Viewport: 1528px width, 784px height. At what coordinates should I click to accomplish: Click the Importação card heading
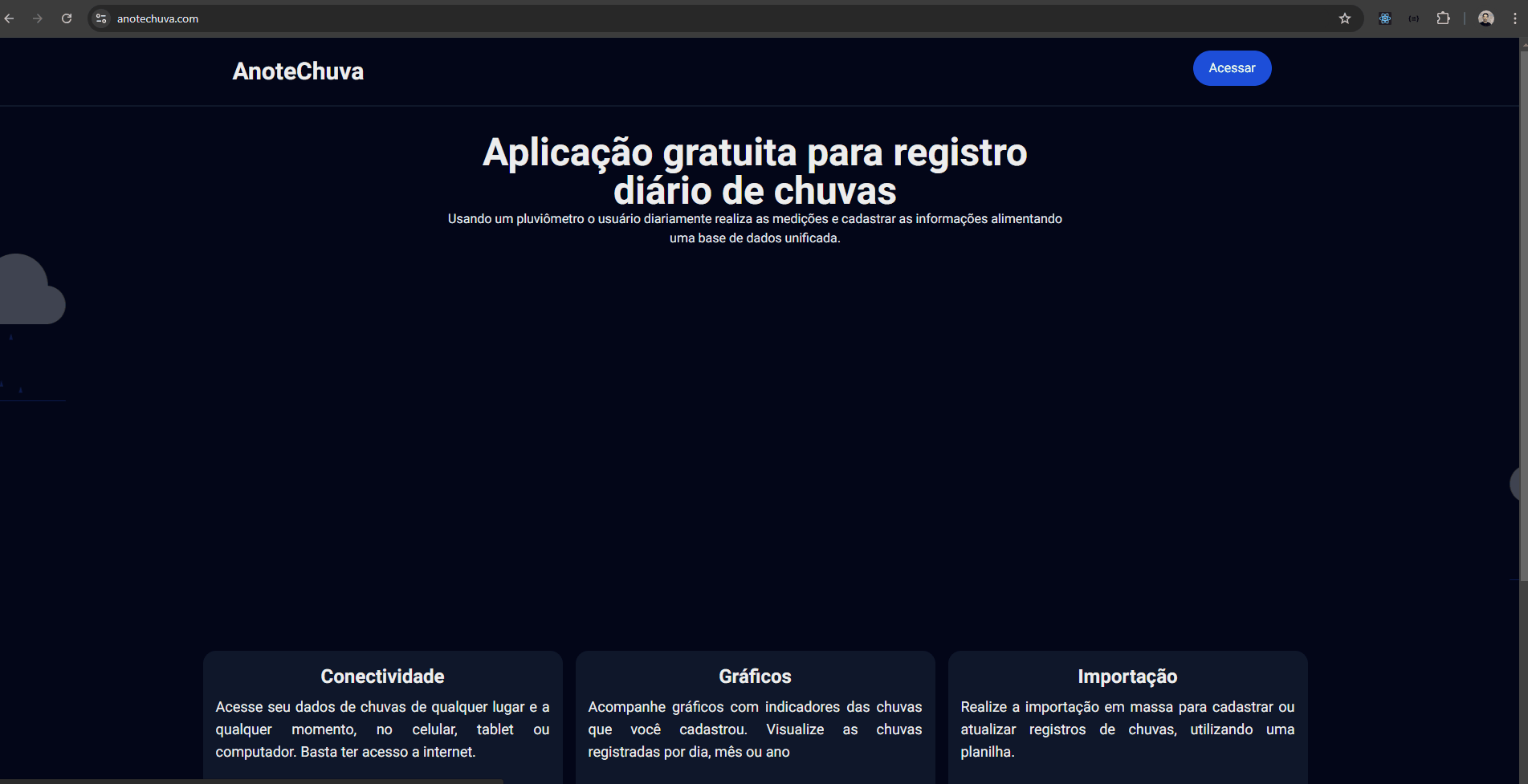click(x=1127, y=676)
